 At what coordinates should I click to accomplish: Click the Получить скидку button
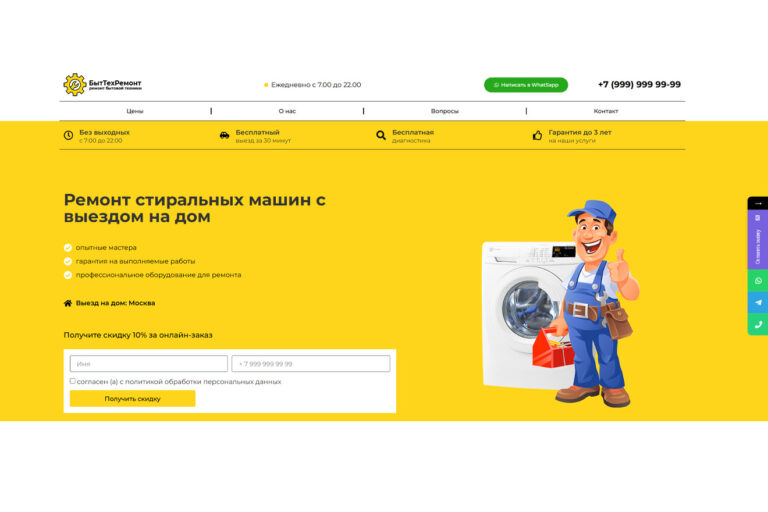point(132,399)
